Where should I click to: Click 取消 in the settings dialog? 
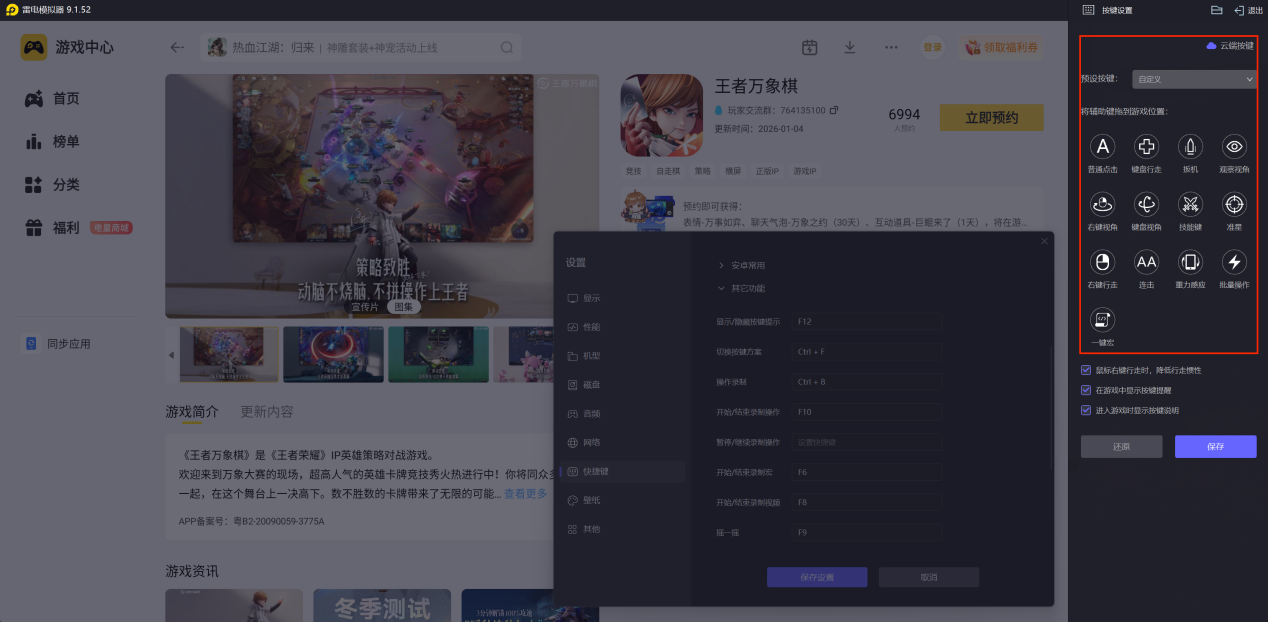929,577
